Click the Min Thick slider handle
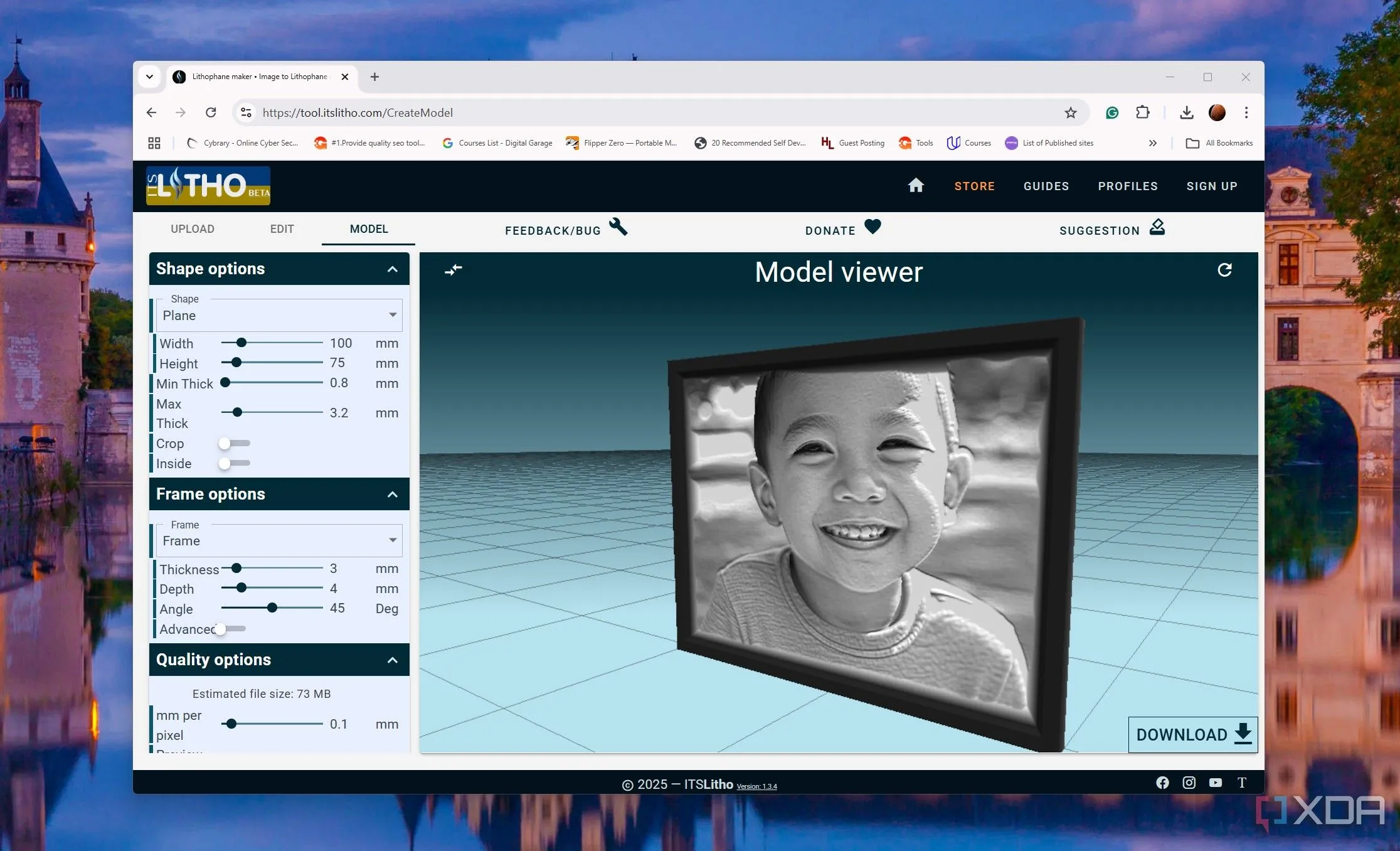This screenshot has width=1400, height=851. click(x=225, y=382)
